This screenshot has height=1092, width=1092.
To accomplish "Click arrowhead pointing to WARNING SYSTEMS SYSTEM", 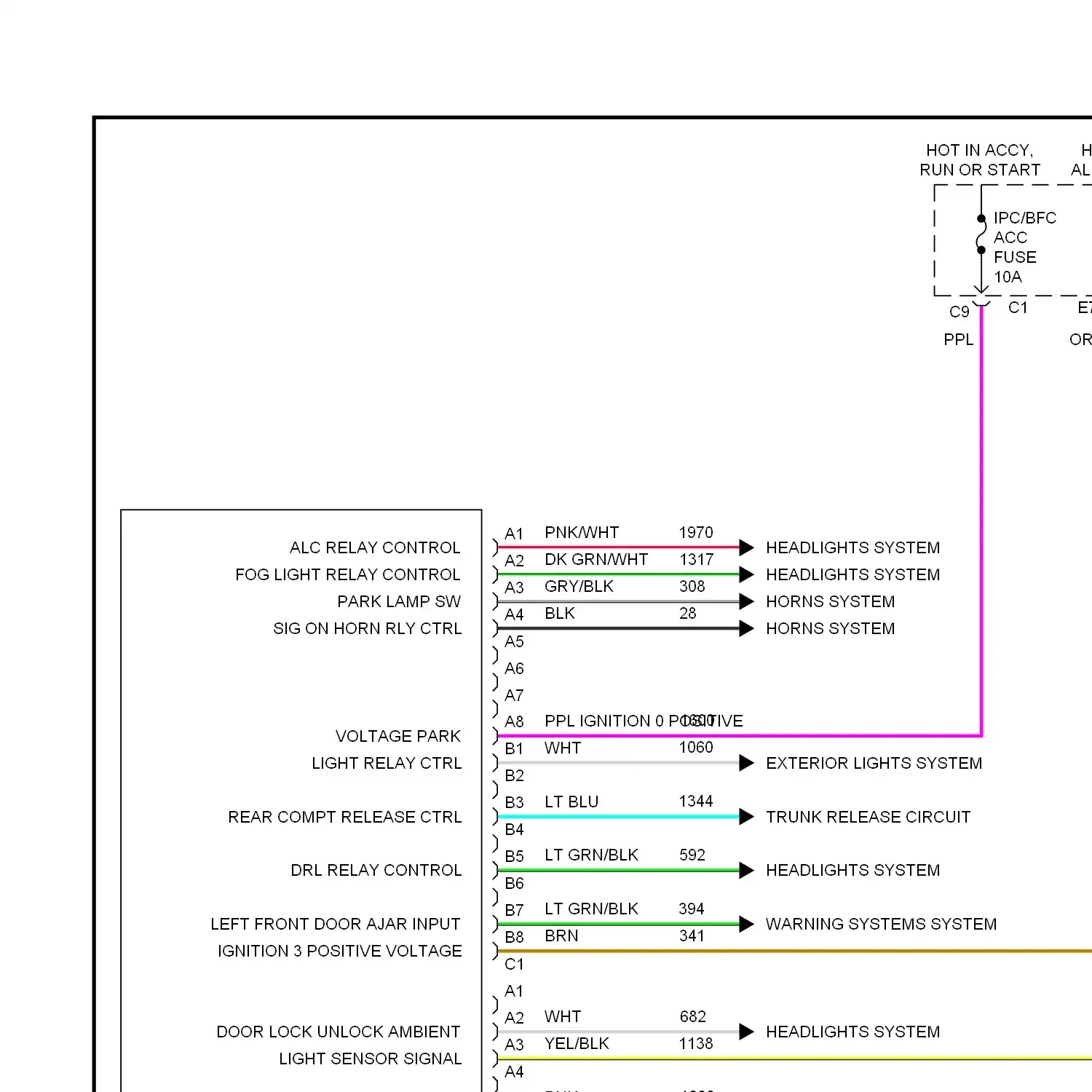I will coord(746,924).
